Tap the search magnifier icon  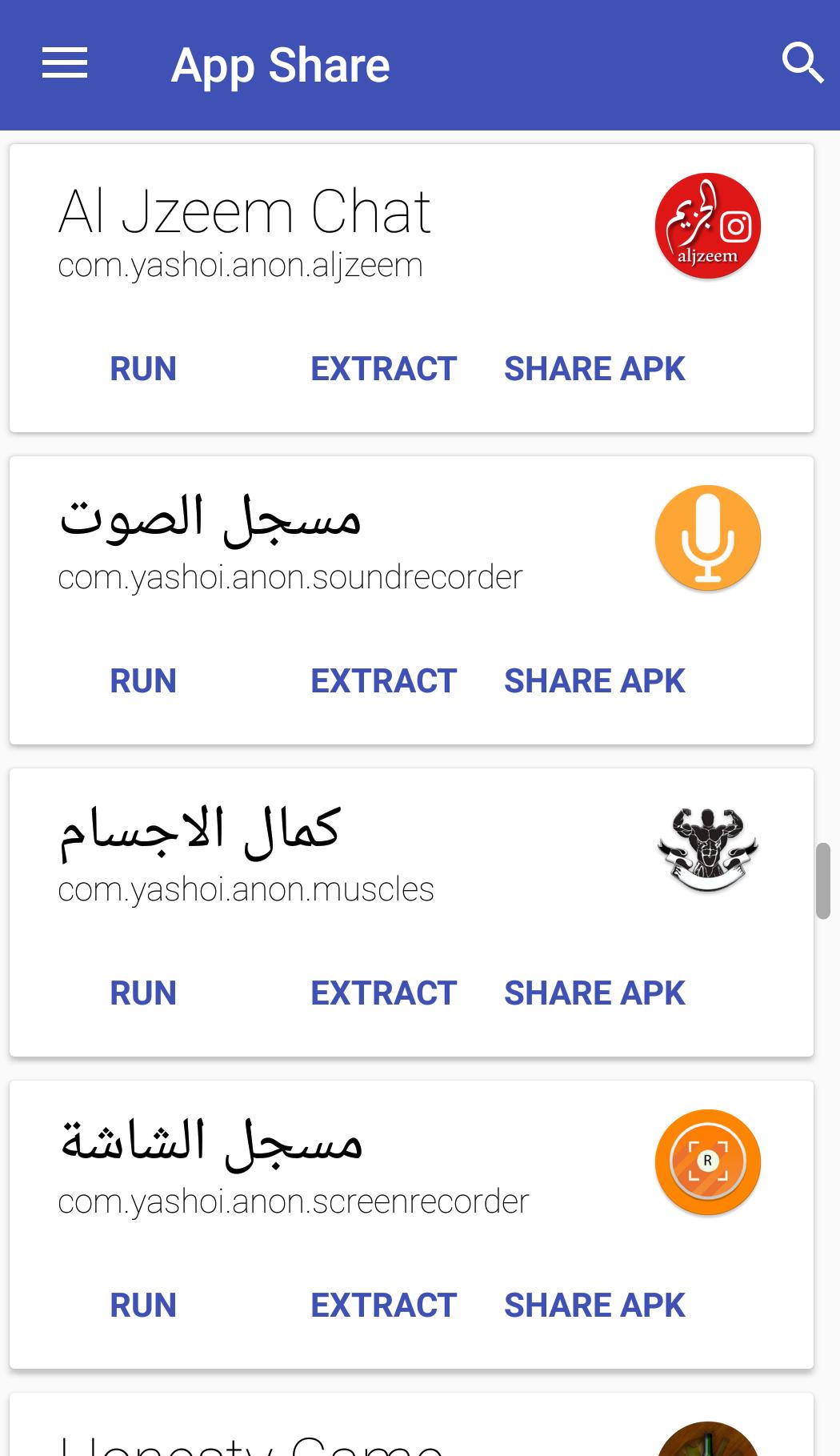tap(802, 63)
